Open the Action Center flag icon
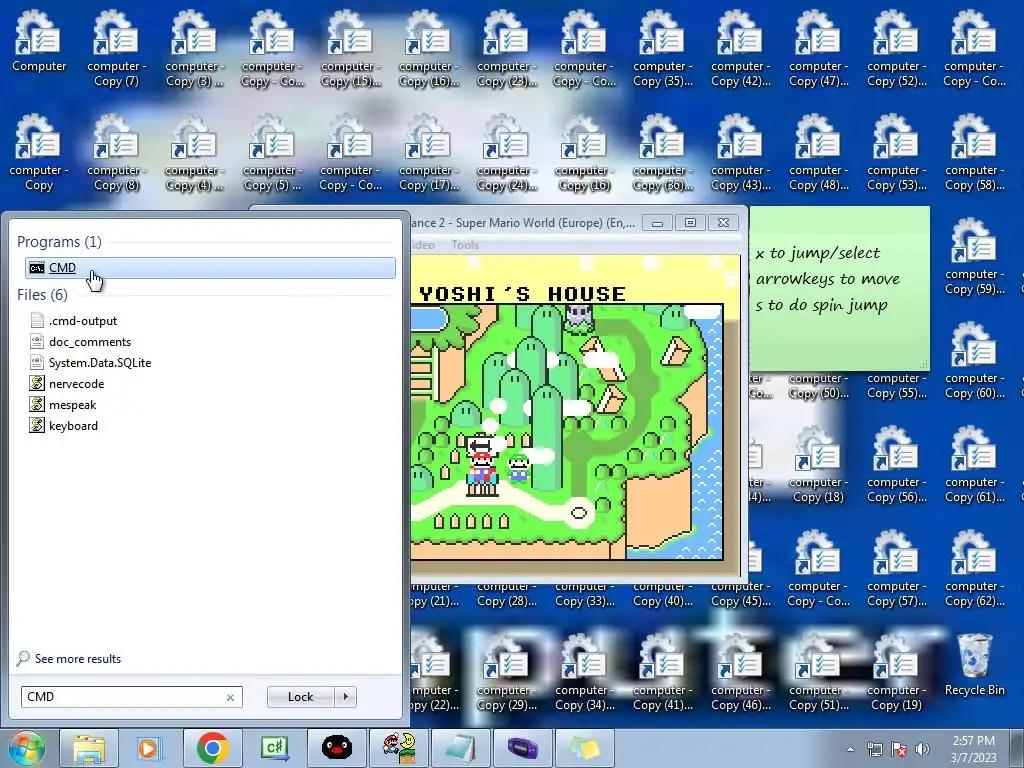Screen dimensions: 1024x768 coord(899,749)
